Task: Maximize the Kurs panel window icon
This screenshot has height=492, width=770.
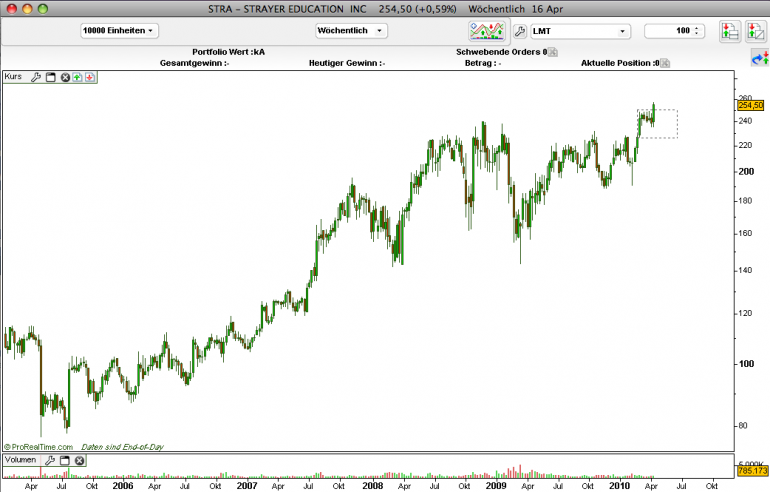Action: (51, 77)
